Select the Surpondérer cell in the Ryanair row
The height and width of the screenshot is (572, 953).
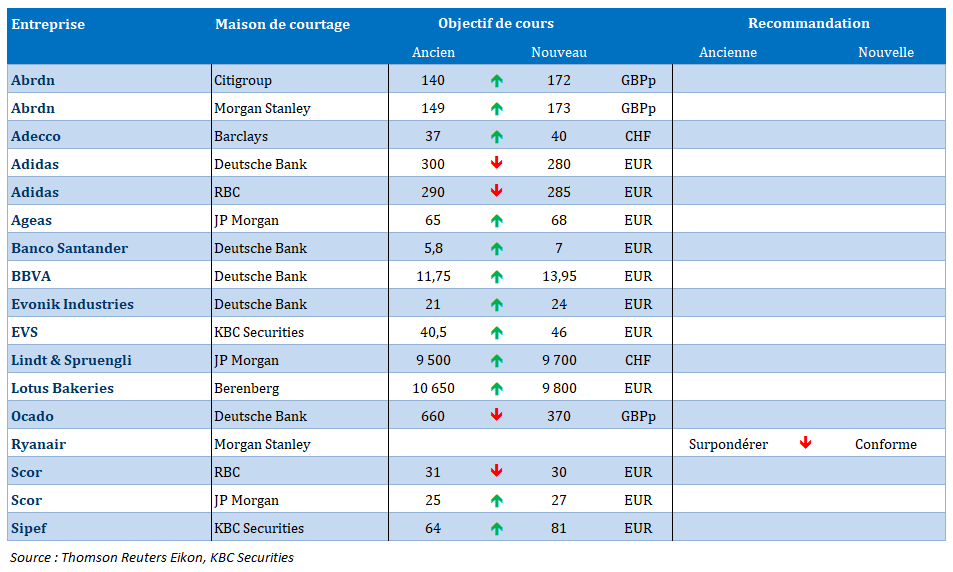(x=728, y=444)
